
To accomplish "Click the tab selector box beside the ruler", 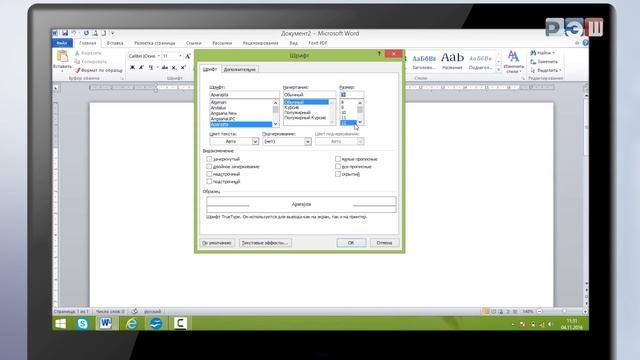I will [56, 88].
